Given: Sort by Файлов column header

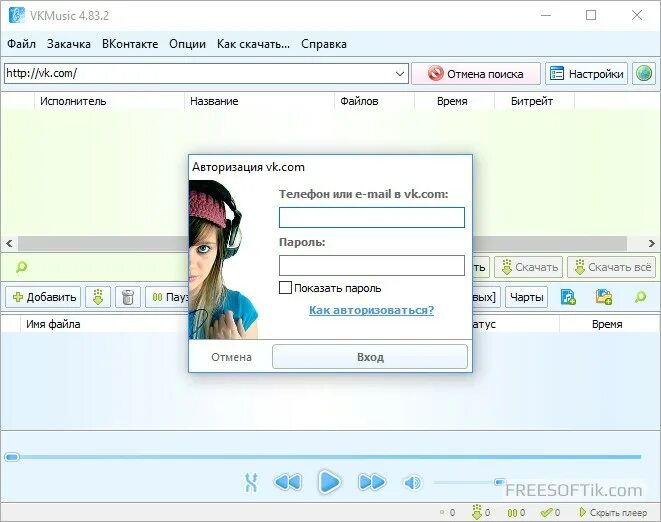Looking at the screenshot, I should point(374,101).
